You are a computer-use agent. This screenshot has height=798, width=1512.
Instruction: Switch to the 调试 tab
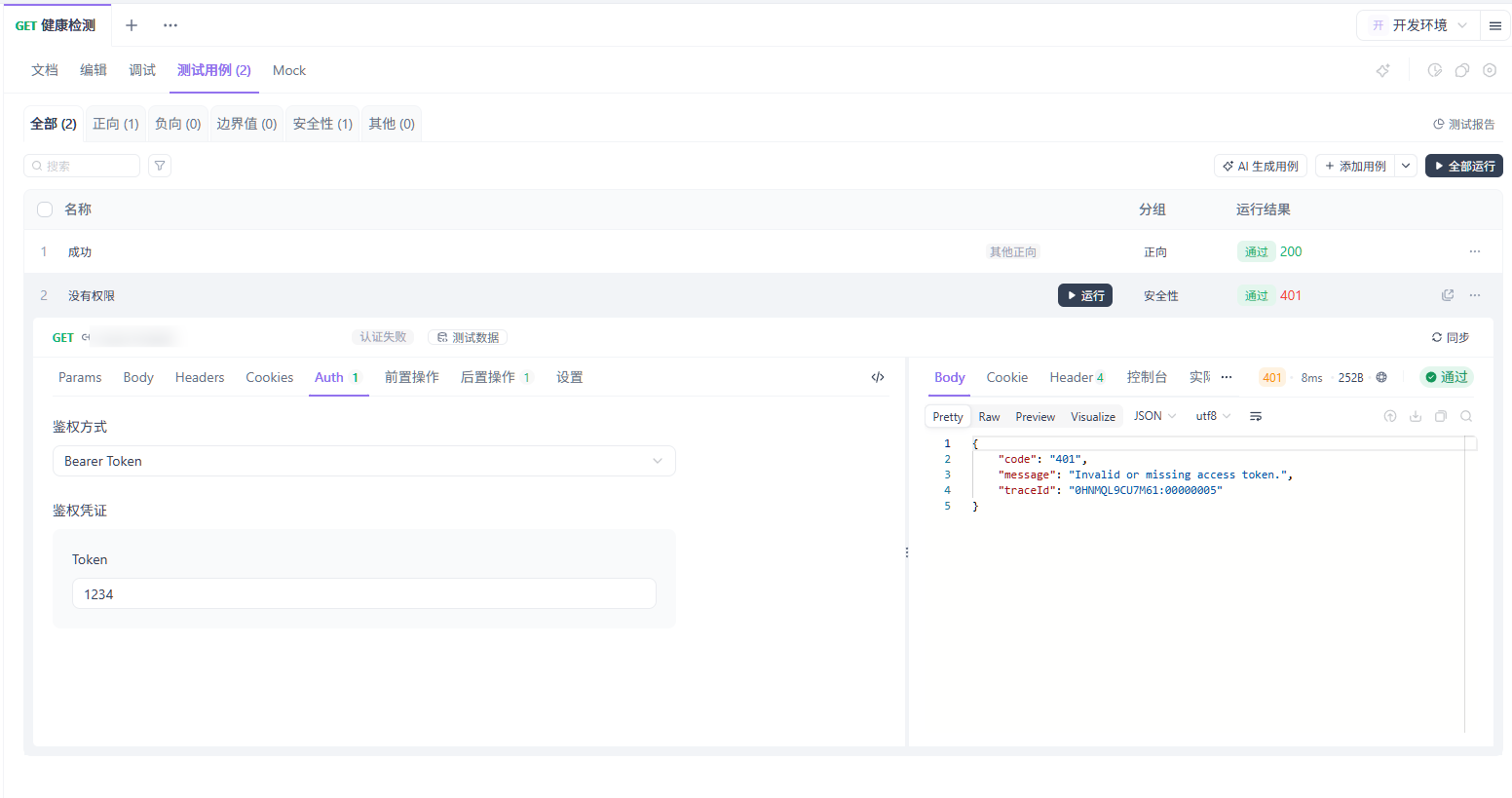142,70
